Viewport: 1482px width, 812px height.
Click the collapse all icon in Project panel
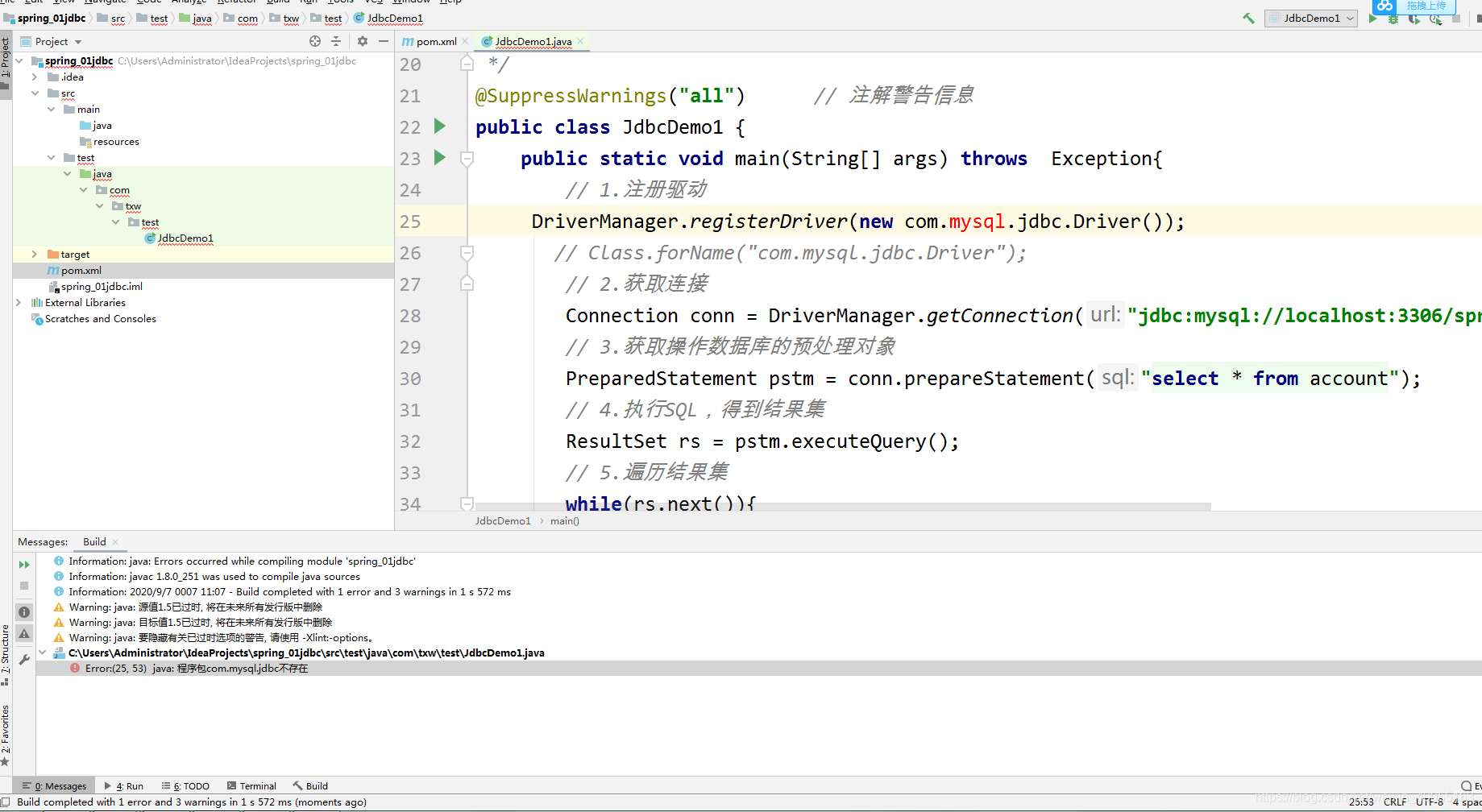336,41
